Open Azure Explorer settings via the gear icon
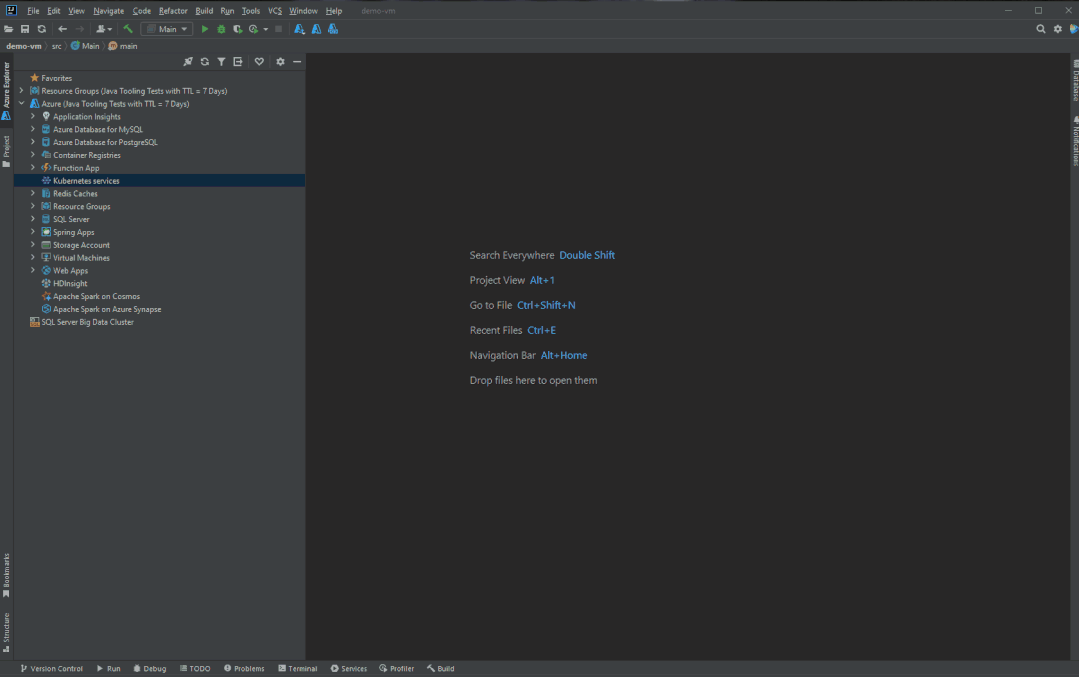Screen dimensions: 1079x677 (x=280, y=61)
